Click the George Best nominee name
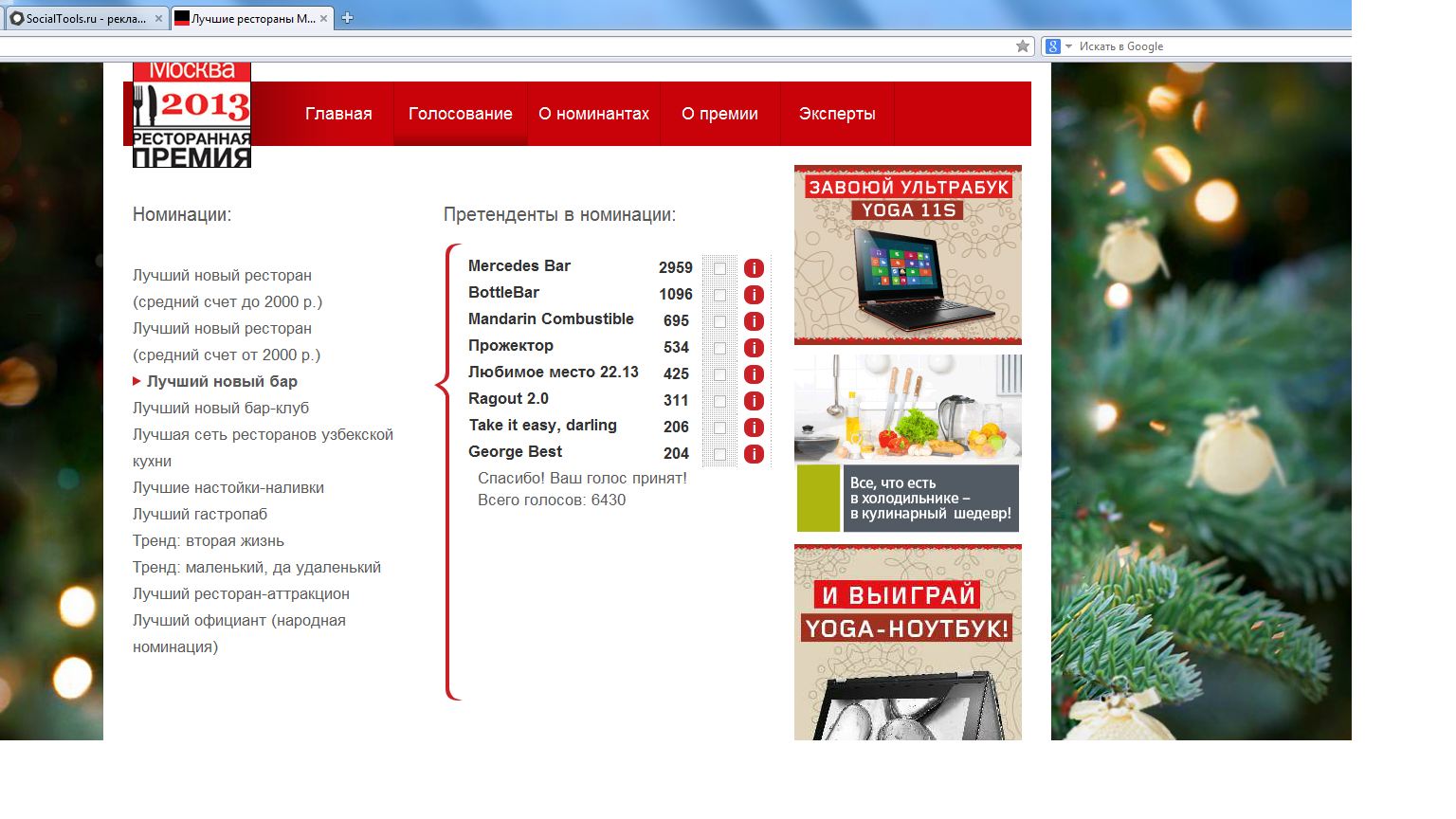The height and width of the screenshot is (819, 1456). tap(515, 452)
